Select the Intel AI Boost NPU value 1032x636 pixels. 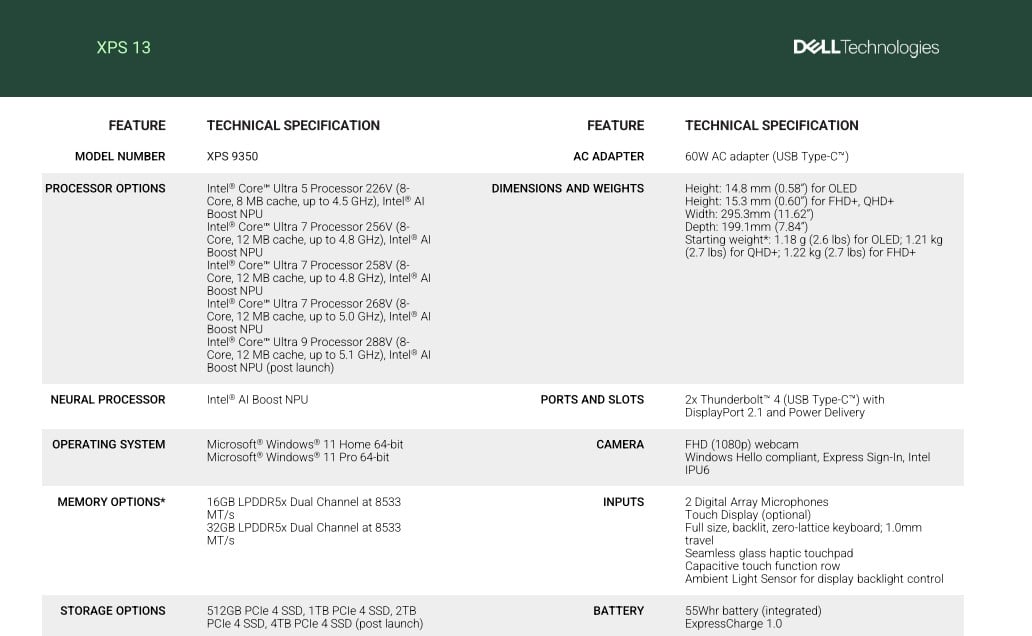click(x=257, y=400)
